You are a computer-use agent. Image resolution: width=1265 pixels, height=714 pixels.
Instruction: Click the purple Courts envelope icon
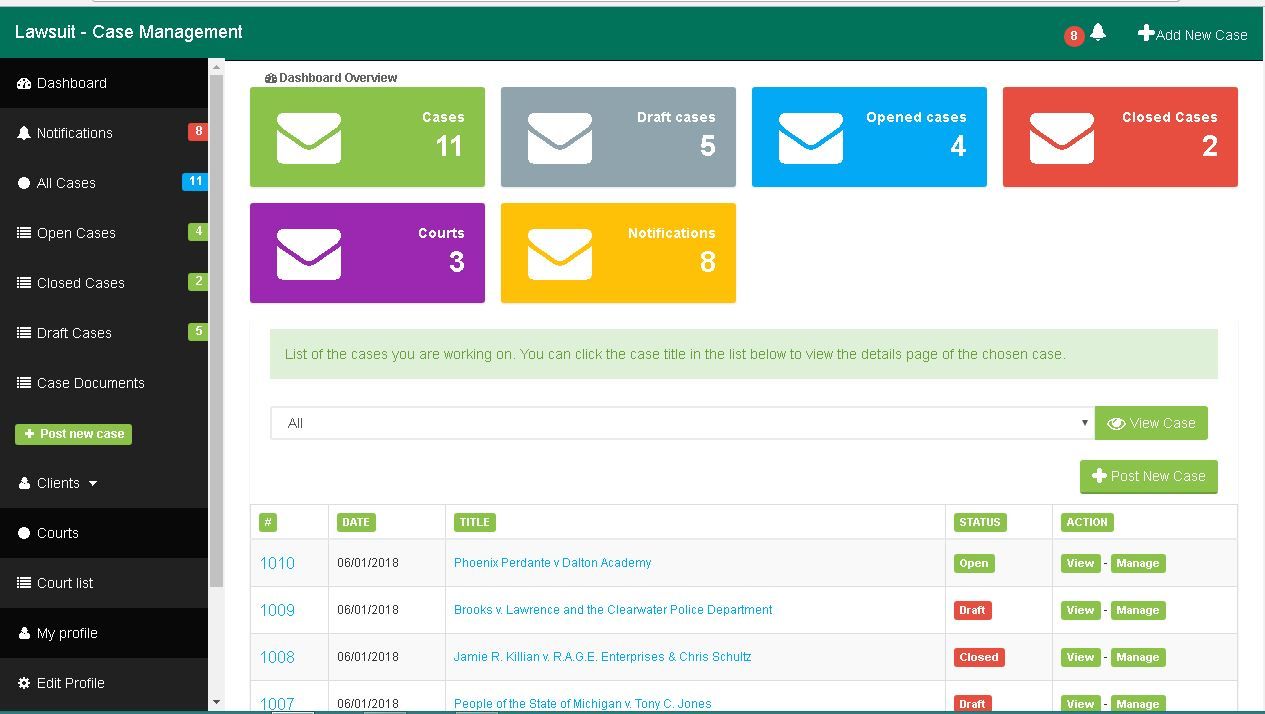coord(308,254)
